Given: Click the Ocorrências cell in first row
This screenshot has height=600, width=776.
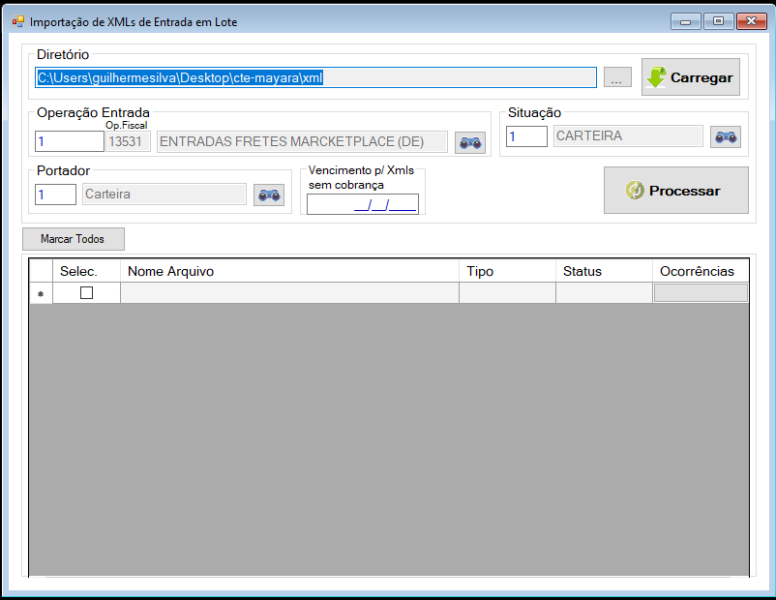Looking at the screenshot, I should [700, 293].
